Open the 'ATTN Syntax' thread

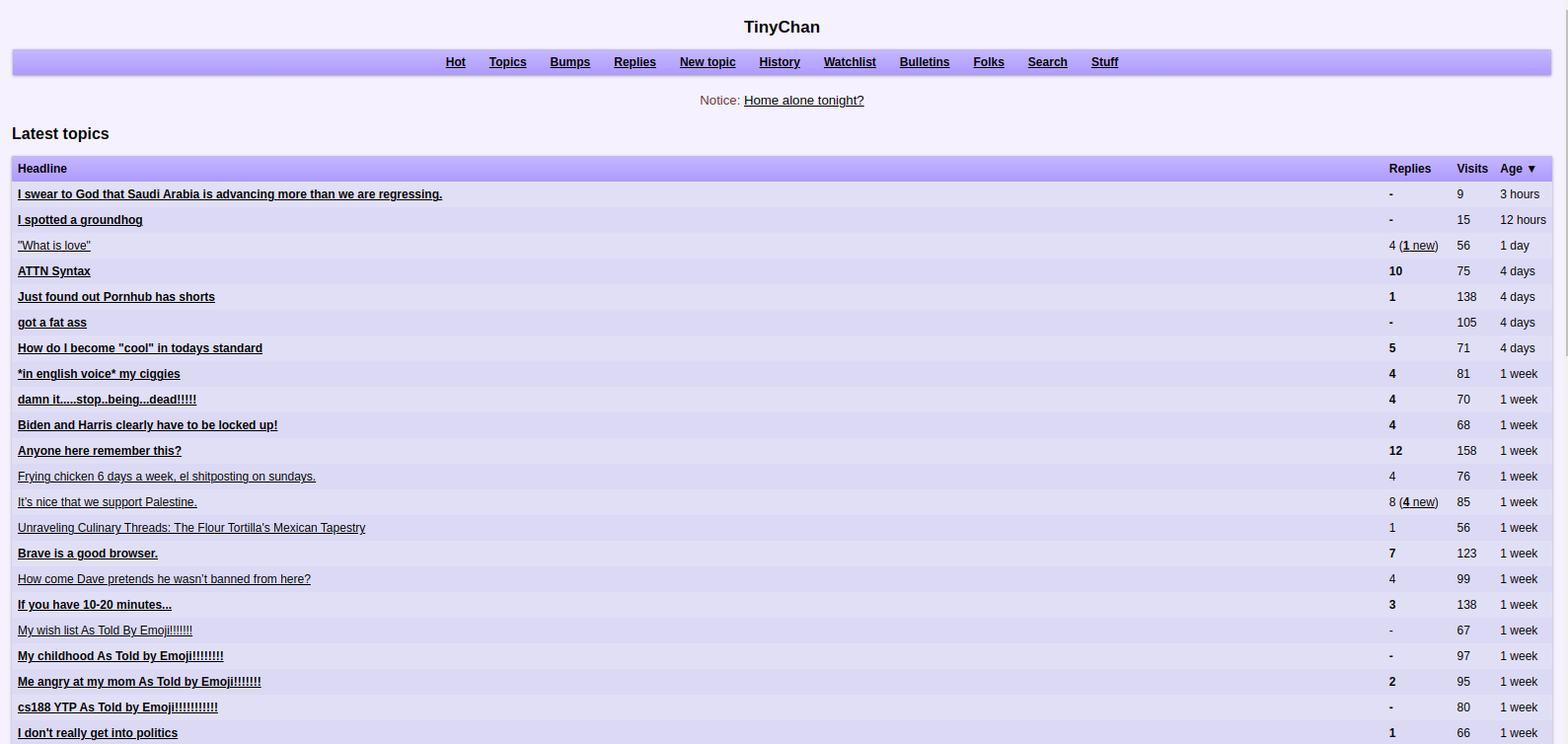[54, 271]
